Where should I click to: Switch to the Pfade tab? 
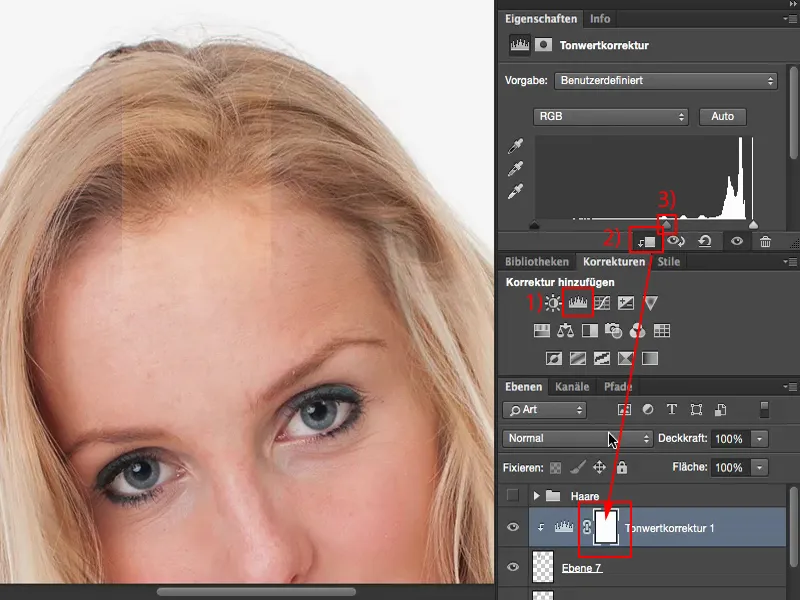(x=618, y=387)
